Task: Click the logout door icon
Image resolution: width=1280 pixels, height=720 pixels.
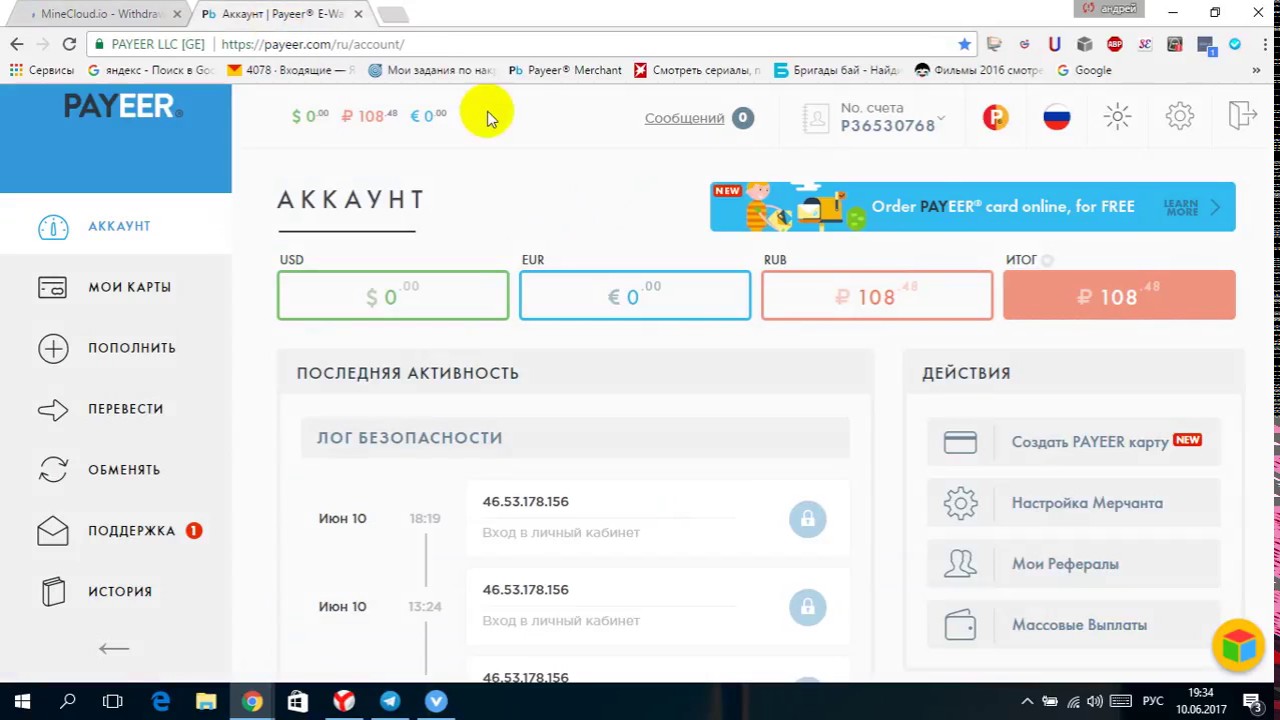Action: (1242, 115)
